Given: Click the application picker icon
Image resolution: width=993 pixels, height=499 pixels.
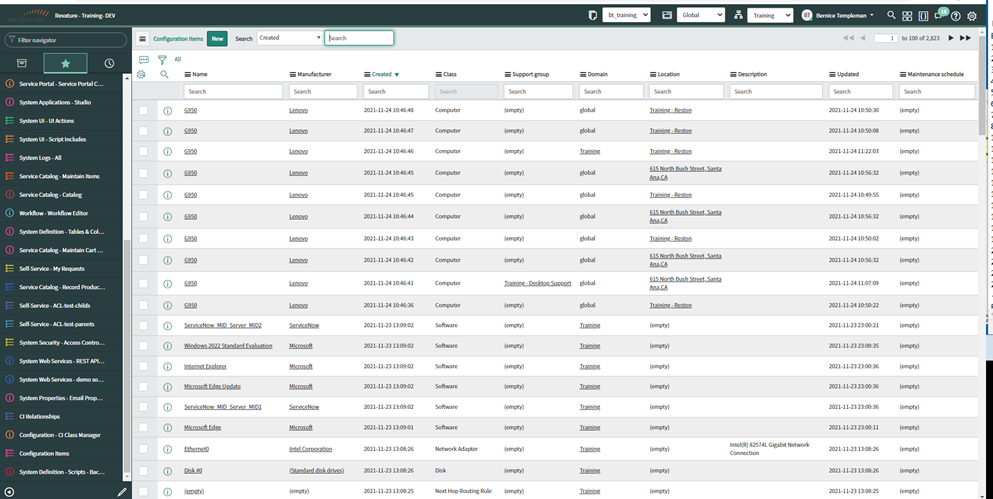Looking at the screenshot, I should [667, 15].
